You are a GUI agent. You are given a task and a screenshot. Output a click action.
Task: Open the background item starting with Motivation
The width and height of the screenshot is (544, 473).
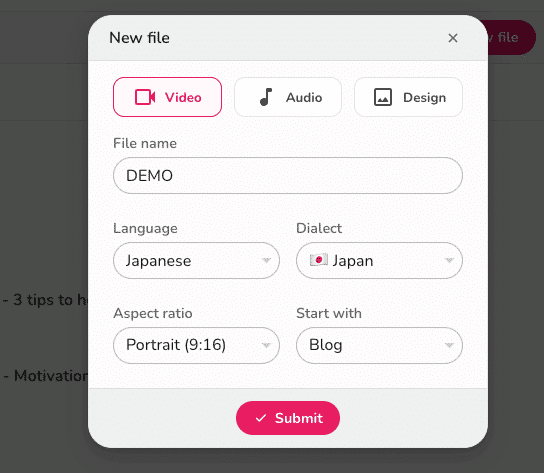pyautogui.click(x=46, y=376)
